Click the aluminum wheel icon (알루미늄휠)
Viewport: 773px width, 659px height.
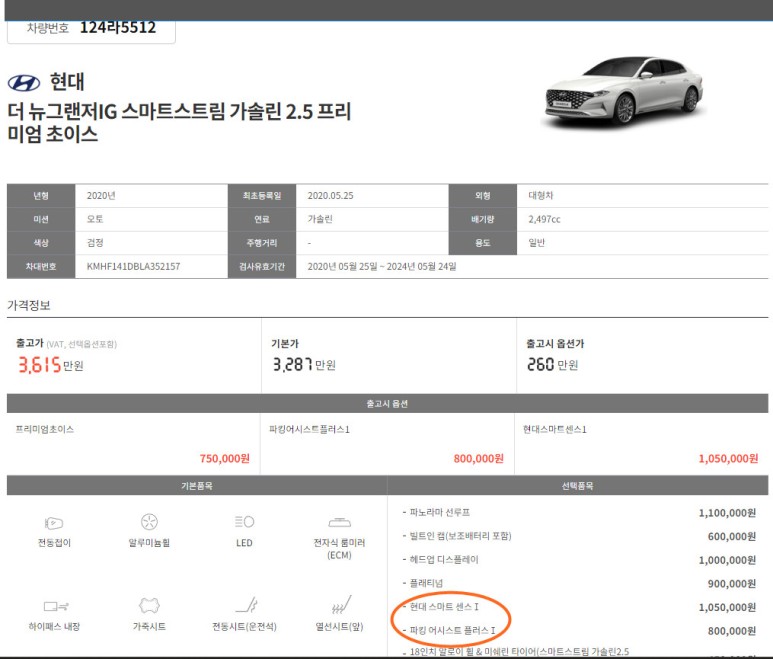coord(149,521)
